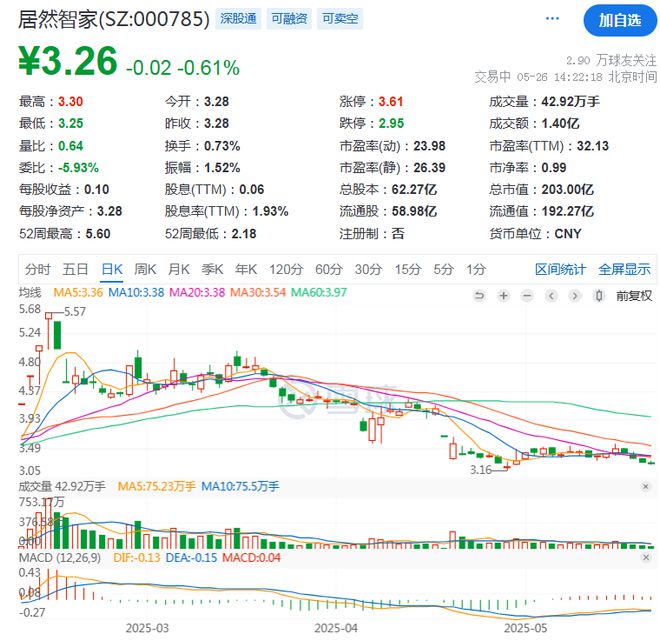Click the MA60:3.97 moving average label
Viewport: 660px width, 641px height.
point(319,292)
